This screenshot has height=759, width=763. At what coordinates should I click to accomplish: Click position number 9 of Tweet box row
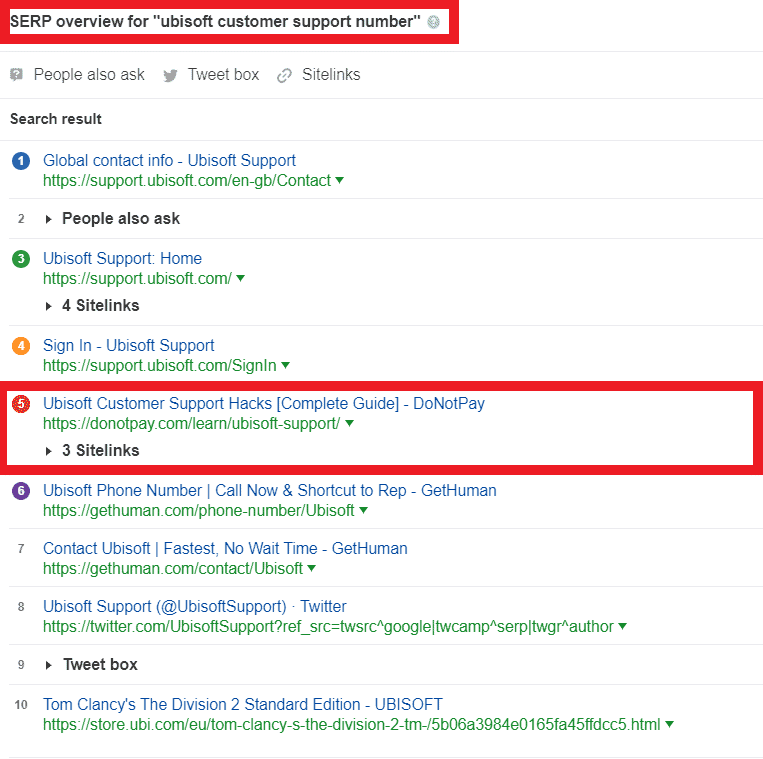(21, 665)
